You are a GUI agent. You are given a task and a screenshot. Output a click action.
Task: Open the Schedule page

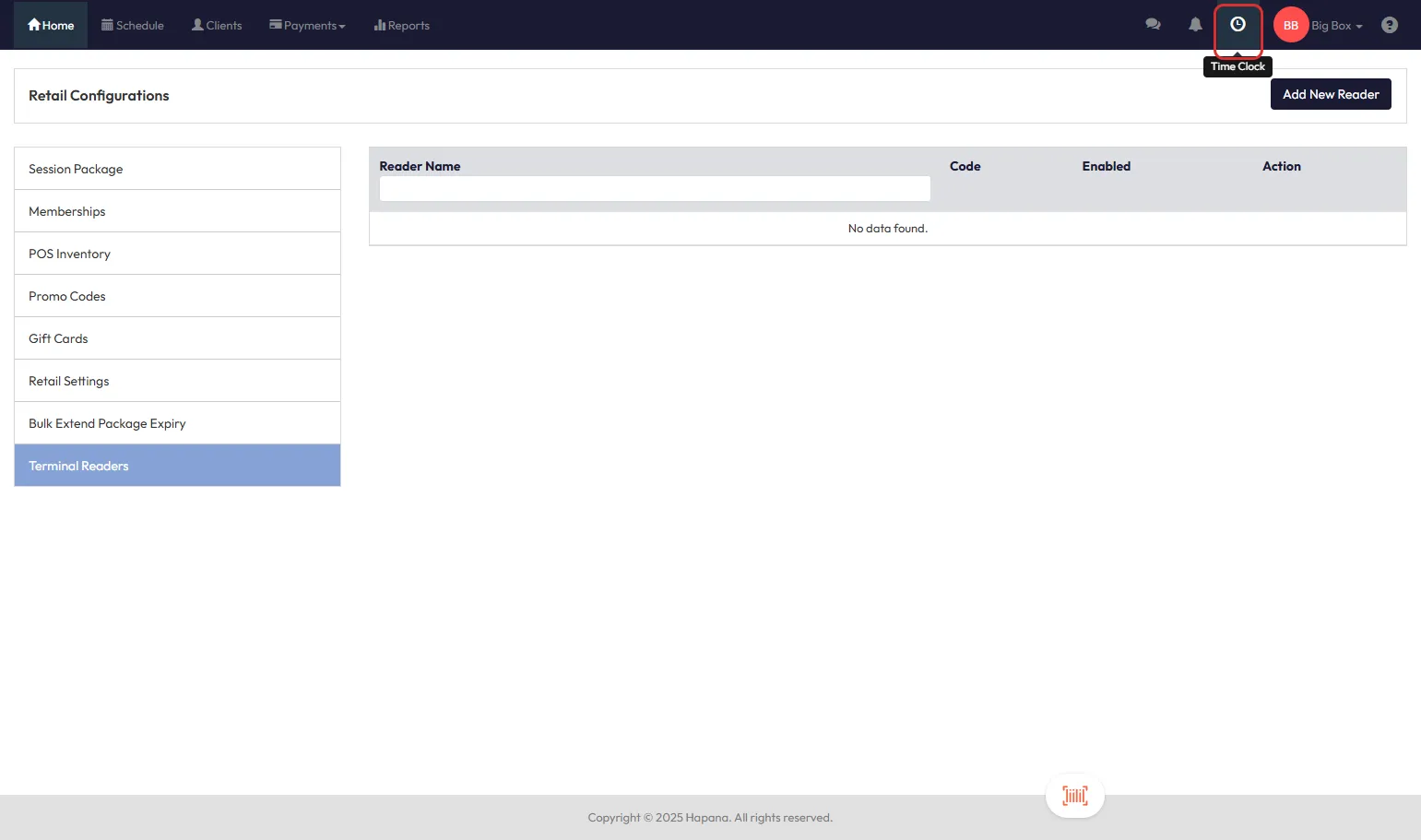pos(133,25)
